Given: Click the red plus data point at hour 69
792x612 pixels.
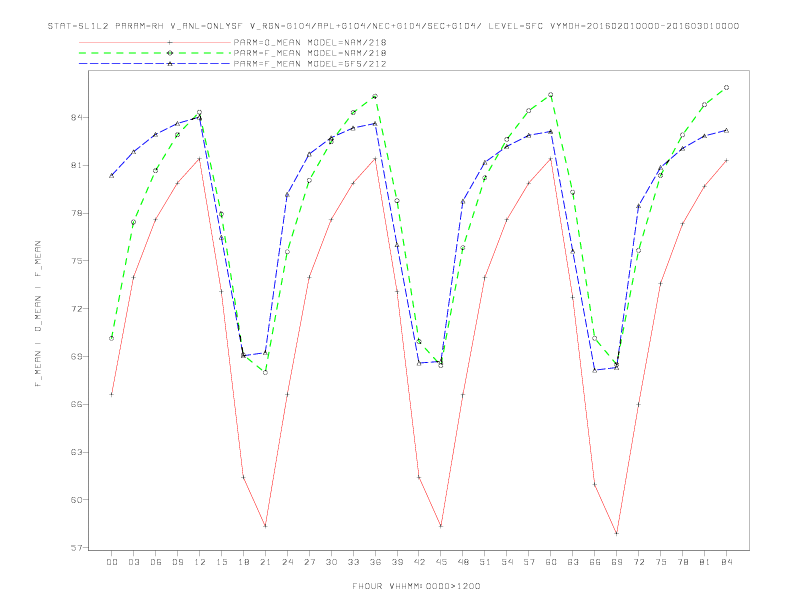Looking at the screenshot, I should (617, 534).
